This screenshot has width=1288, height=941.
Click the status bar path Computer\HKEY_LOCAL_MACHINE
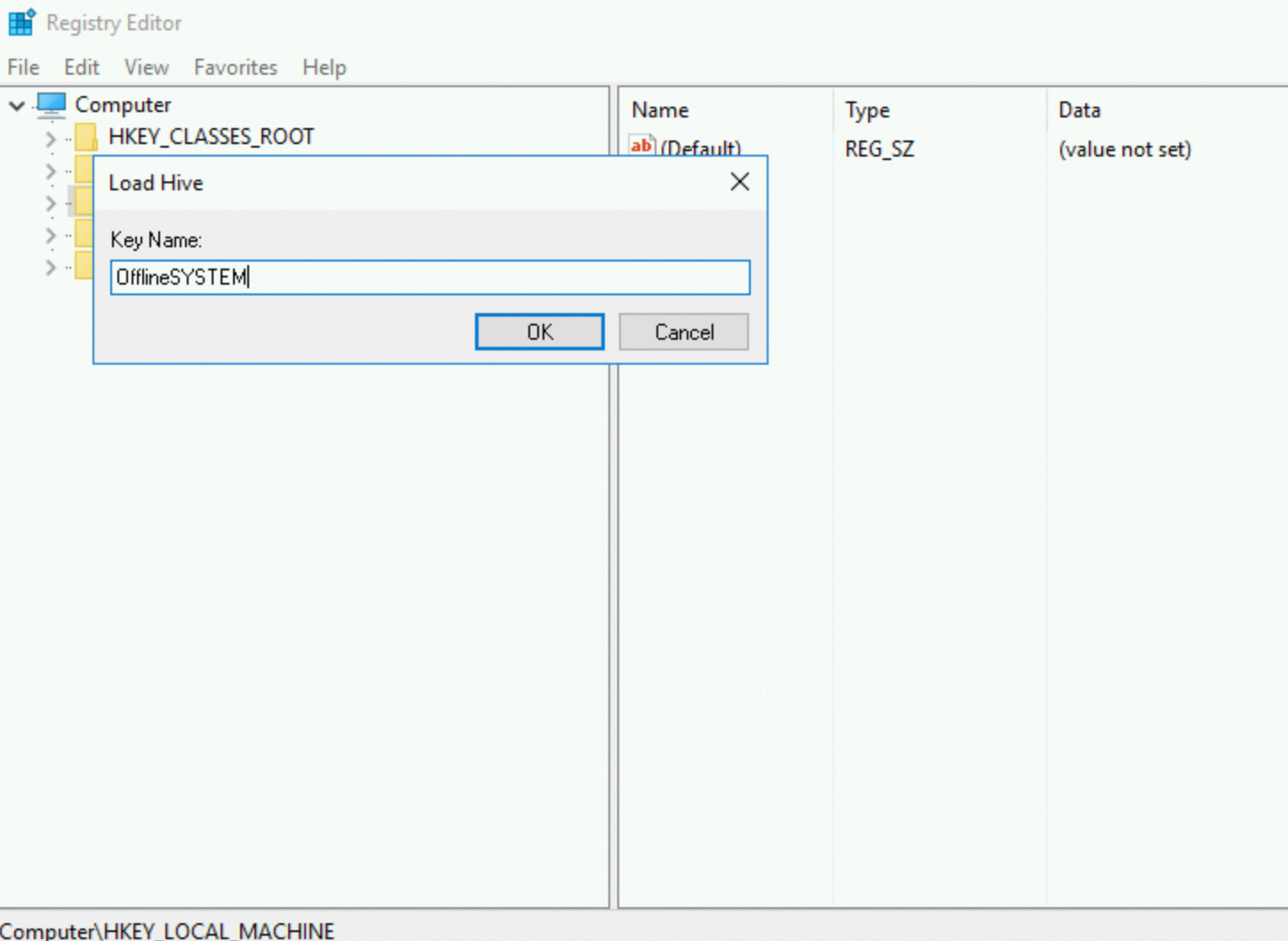(167, 930)
